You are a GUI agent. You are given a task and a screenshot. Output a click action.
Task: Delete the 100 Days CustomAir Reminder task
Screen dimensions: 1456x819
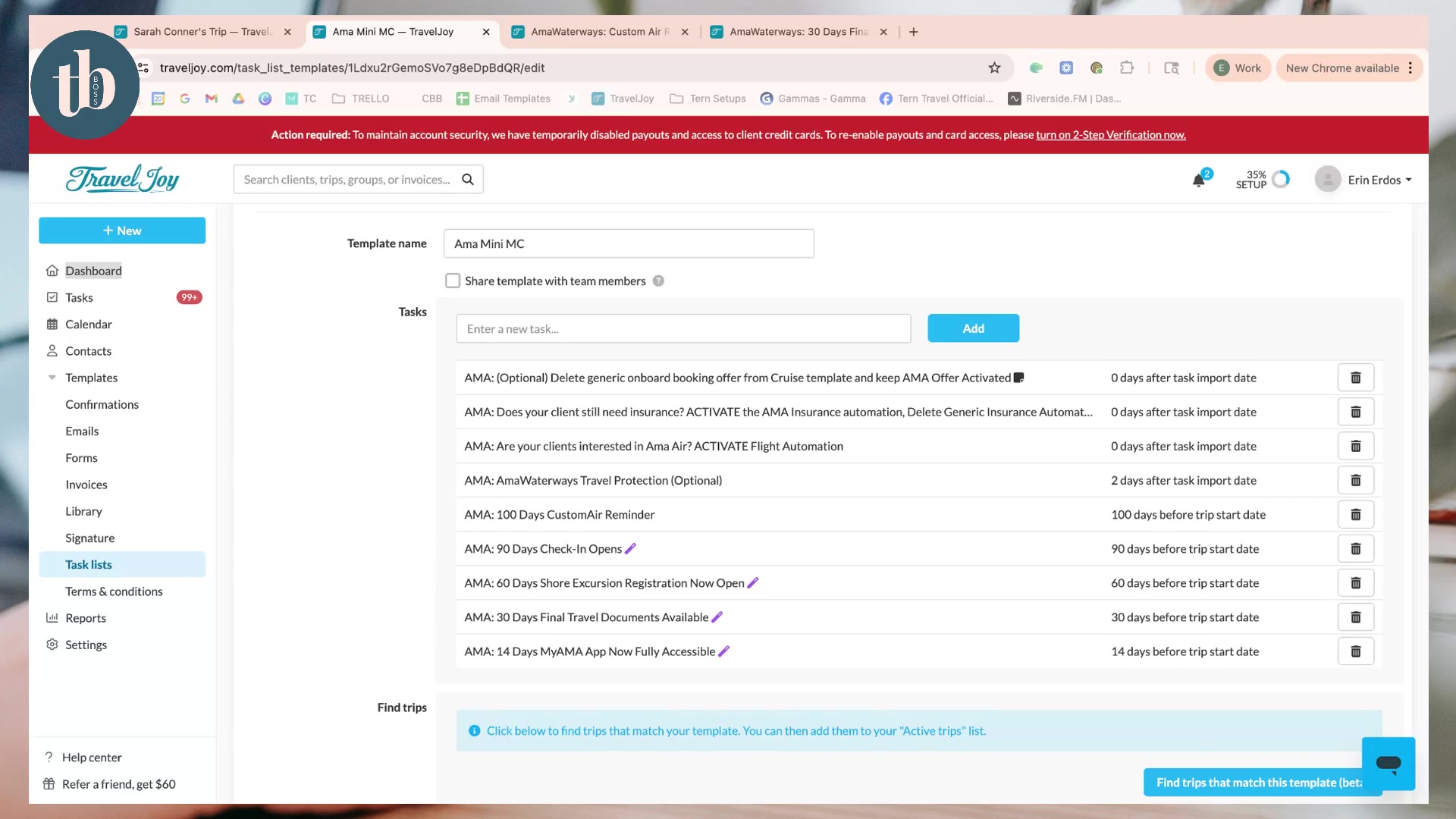click(1356, 514)
